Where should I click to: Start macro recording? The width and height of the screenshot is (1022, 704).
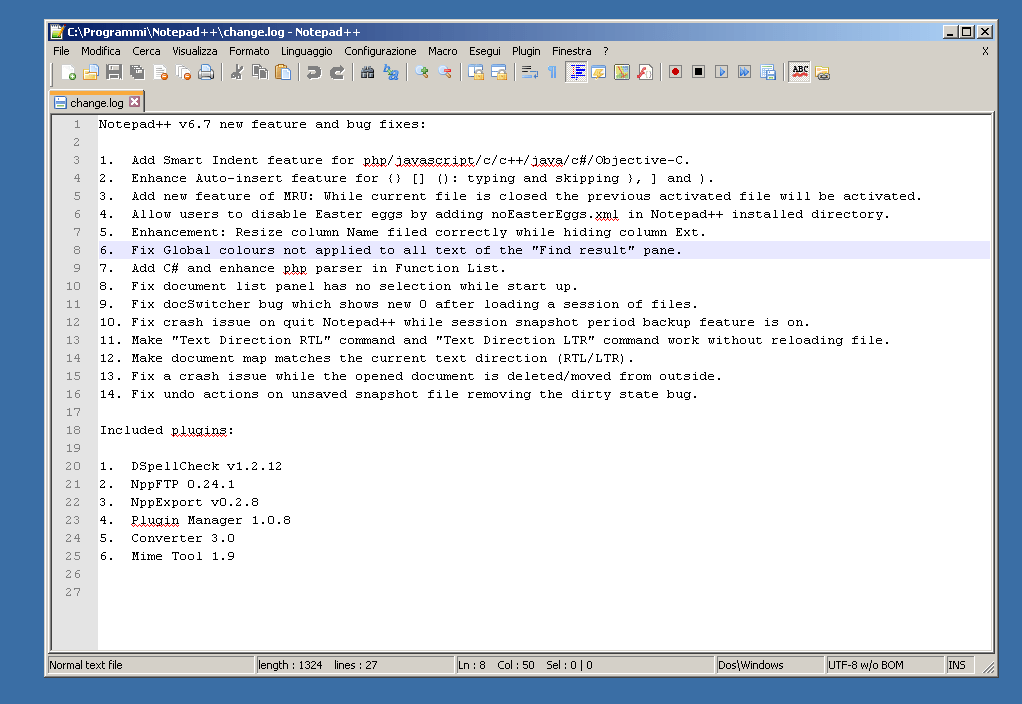(x=675, y=71)
